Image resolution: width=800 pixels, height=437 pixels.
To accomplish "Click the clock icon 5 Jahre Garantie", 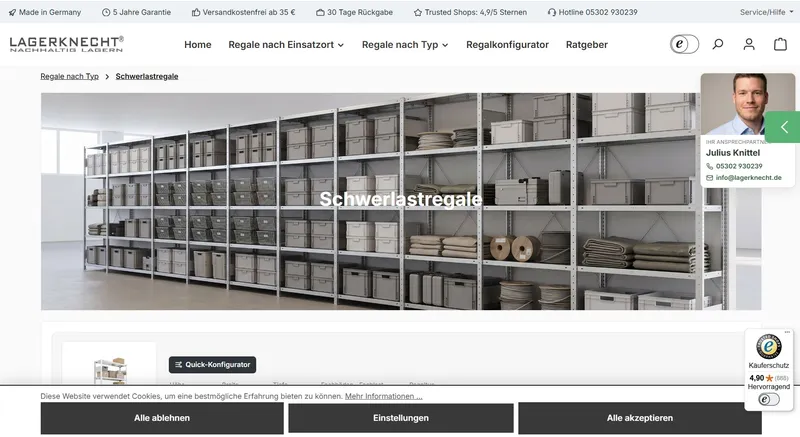I will 106,12.
